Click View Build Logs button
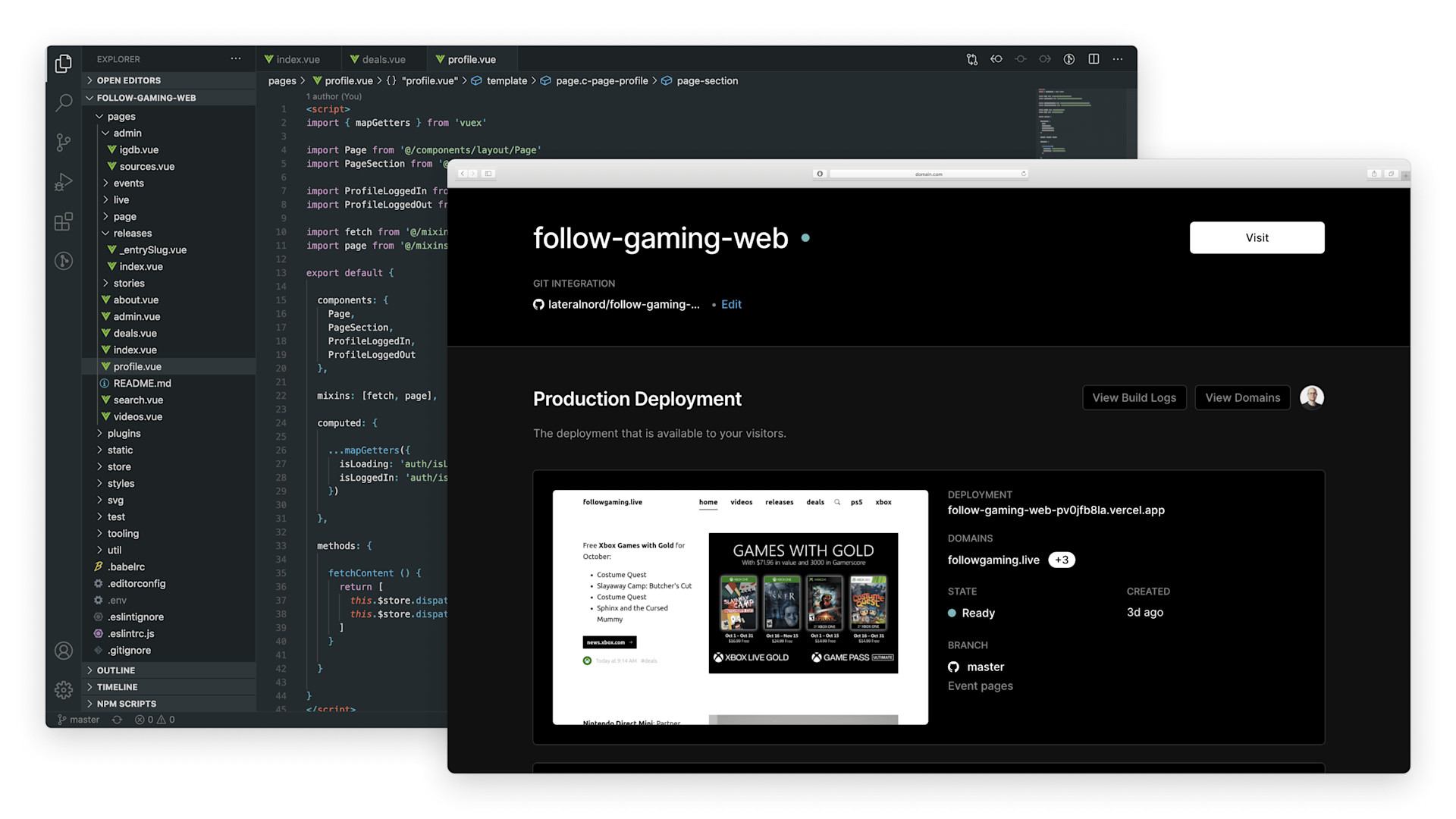The image size is (1456, 819). coord(1134,397)
